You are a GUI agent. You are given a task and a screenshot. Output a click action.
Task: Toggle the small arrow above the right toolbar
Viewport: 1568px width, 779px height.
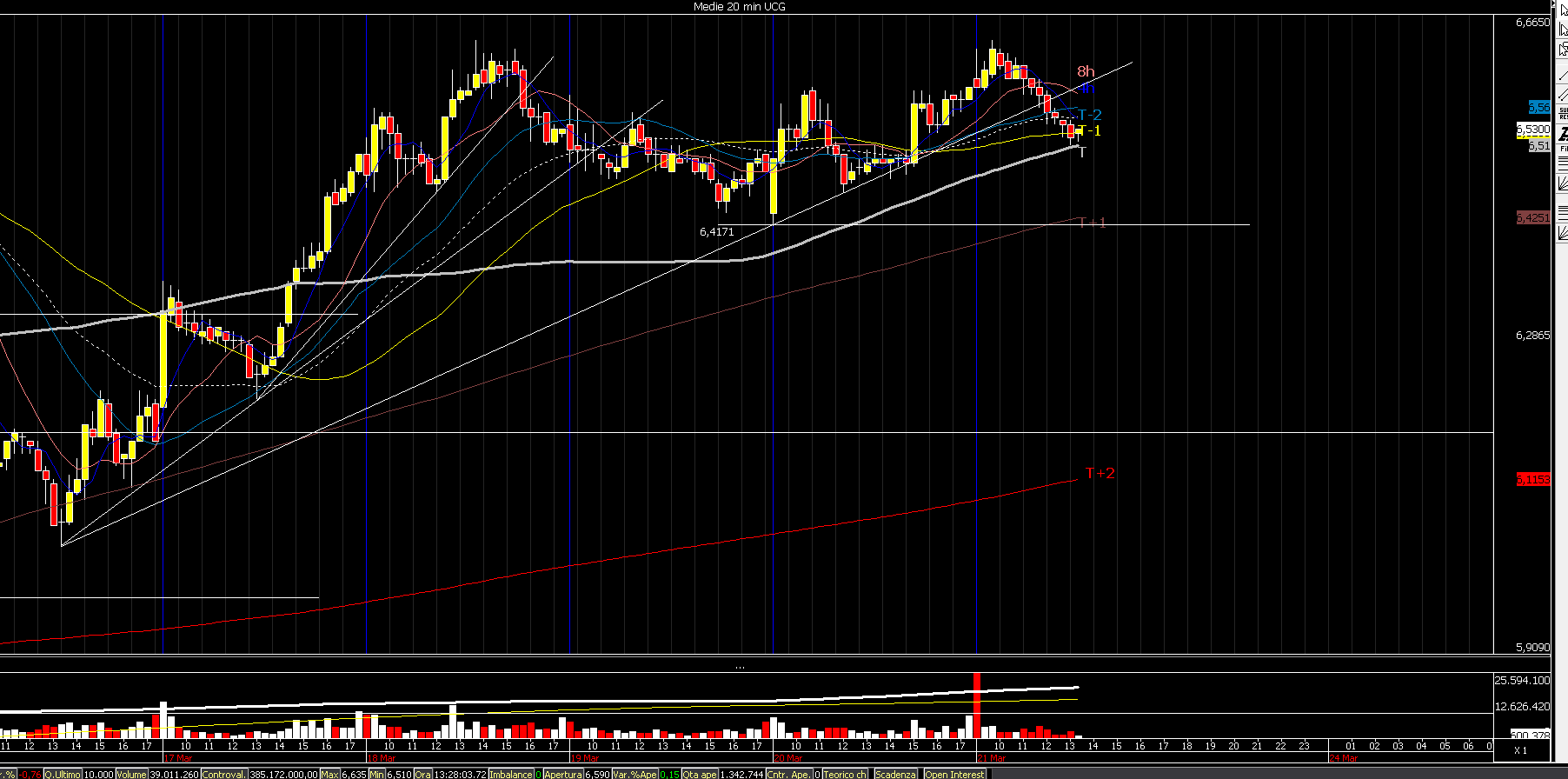pos(1553,3)
